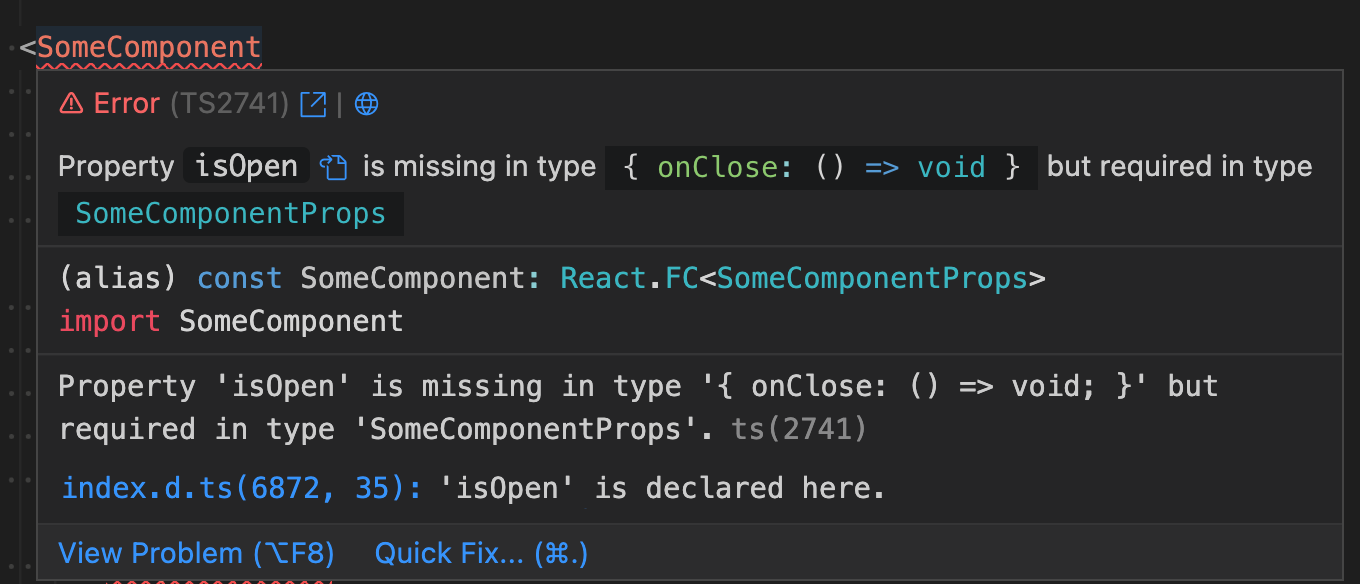The width and height of the screenshot is (1360, 584).
Task: Open the Quick Fix menu link
Action: tap(481, 553)
